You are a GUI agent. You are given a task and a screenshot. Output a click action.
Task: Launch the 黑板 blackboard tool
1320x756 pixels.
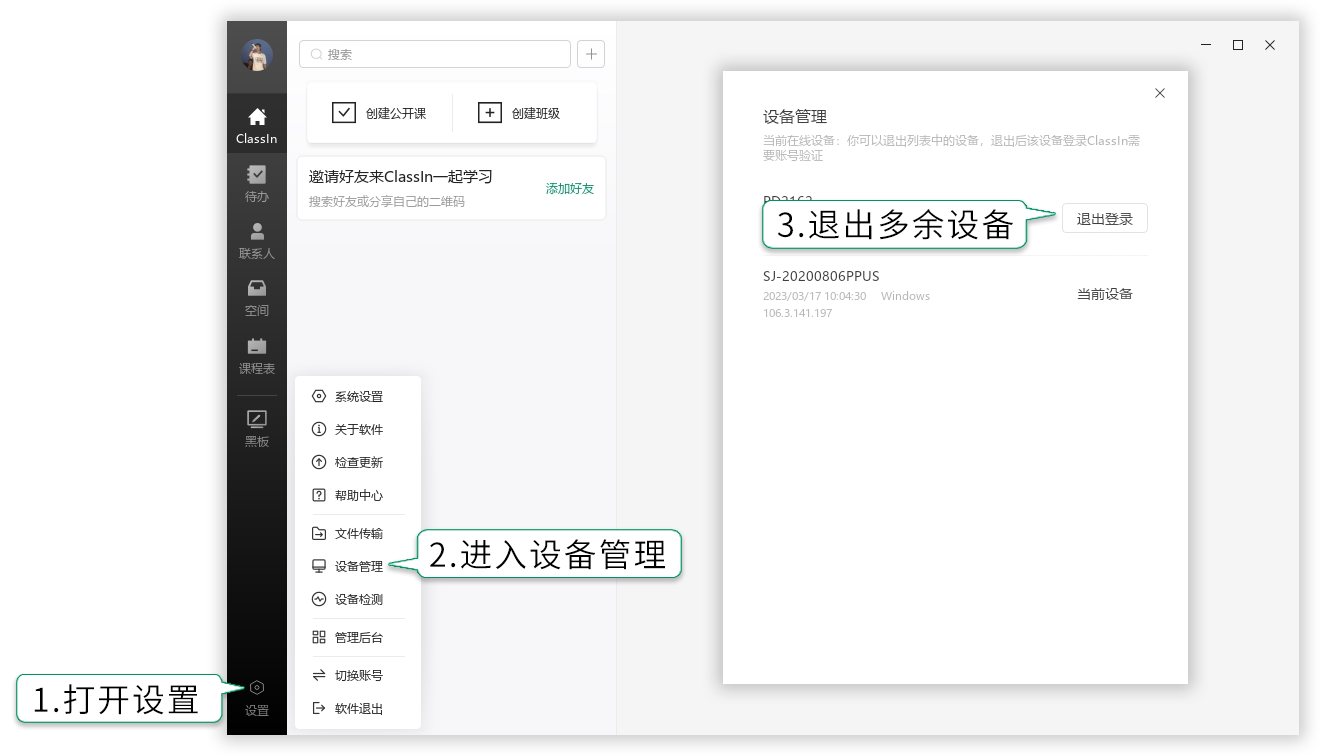(x=257, y=428)
